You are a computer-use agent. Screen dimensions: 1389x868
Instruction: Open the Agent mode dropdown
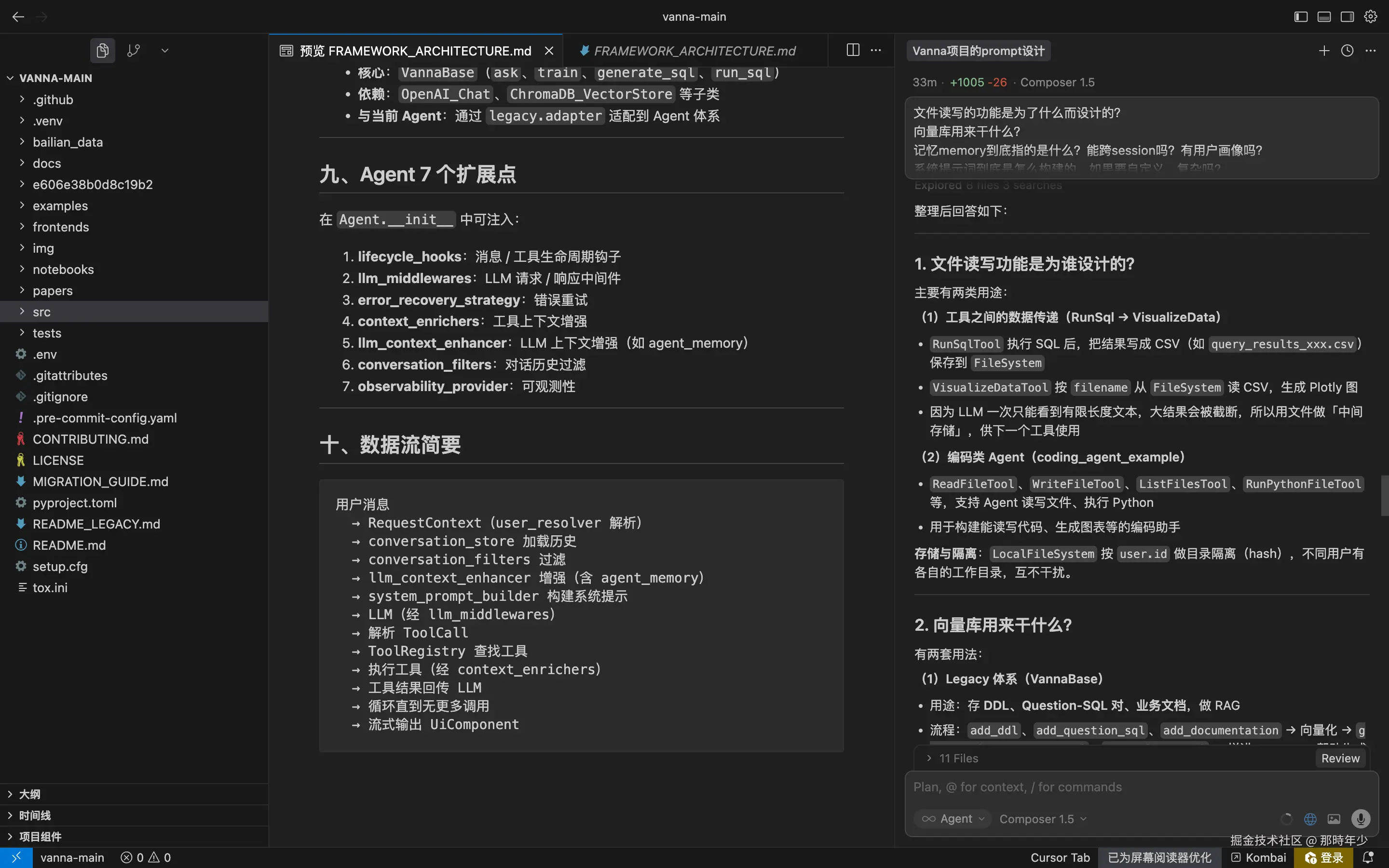(953, 819)
